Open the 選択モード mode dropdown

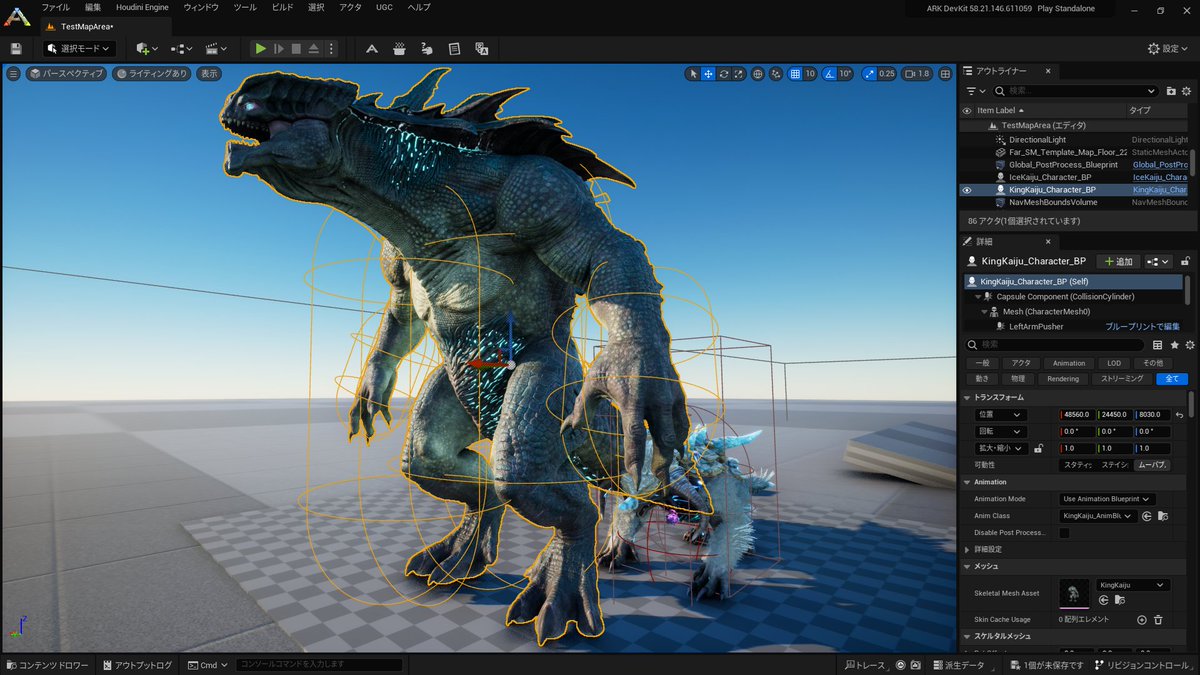tap(79, 48)
